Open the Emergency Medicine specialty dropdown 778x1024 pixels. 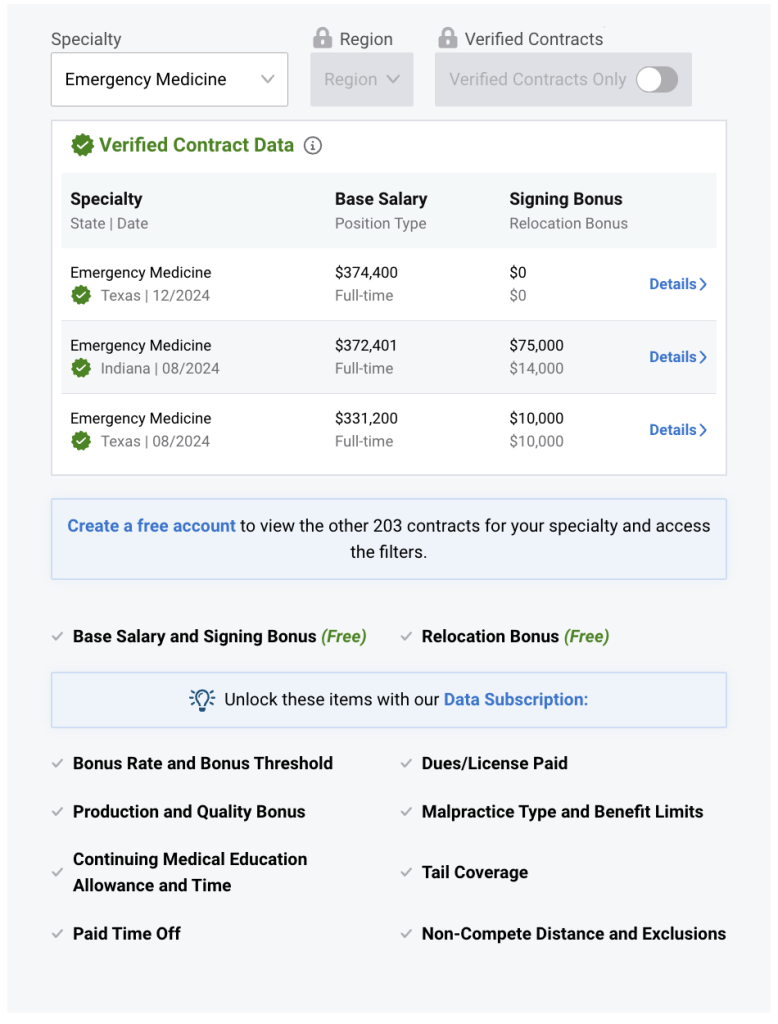169,80
